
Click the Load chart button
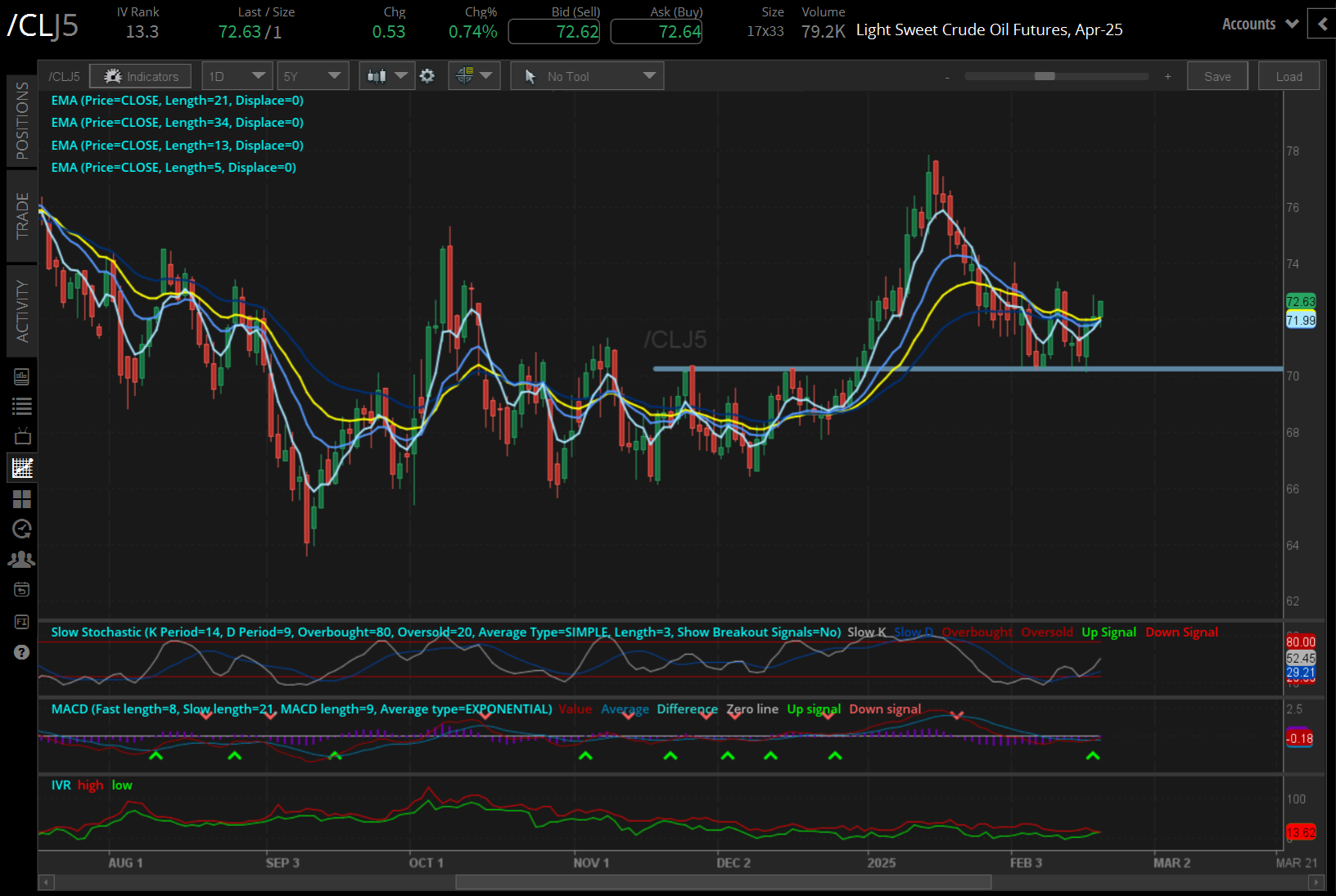pos(1289,75)
